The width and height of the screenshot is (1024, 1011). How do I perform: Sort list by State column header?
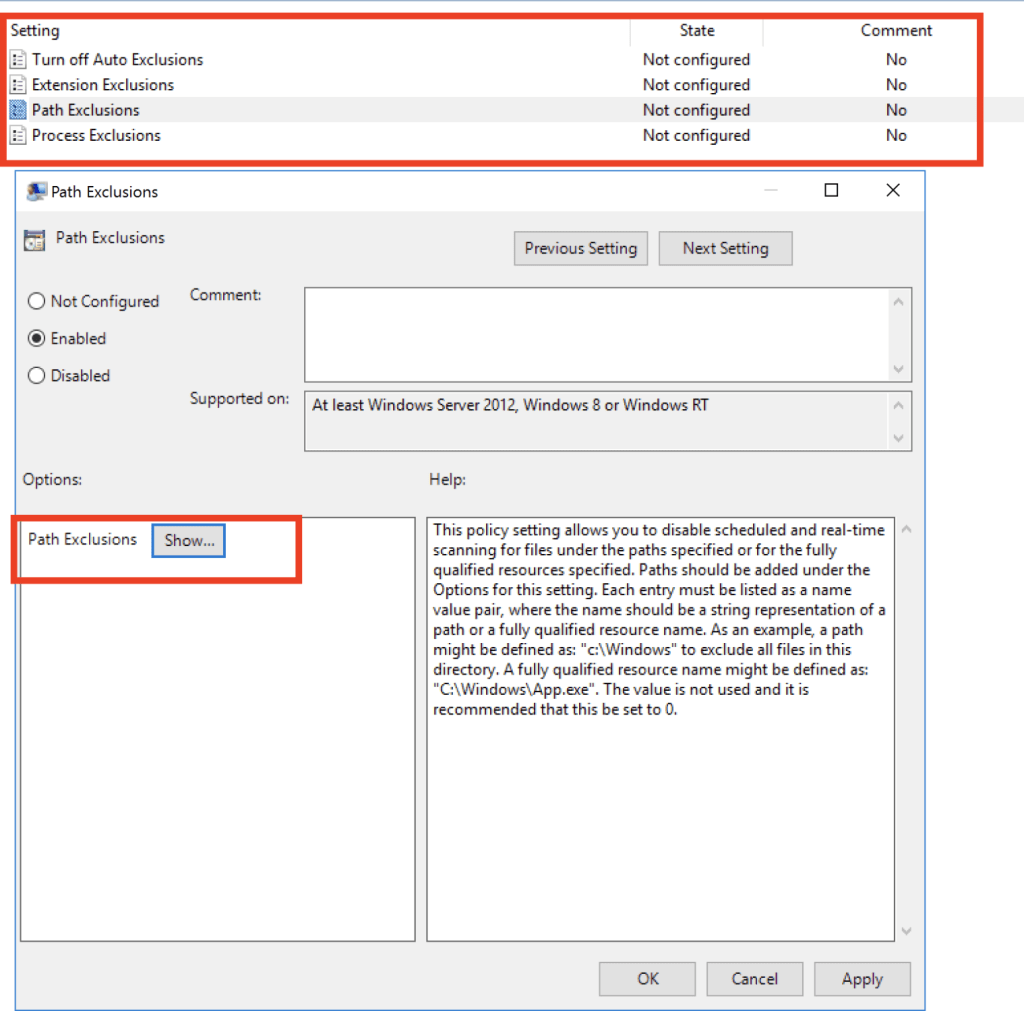coord(696,31)
